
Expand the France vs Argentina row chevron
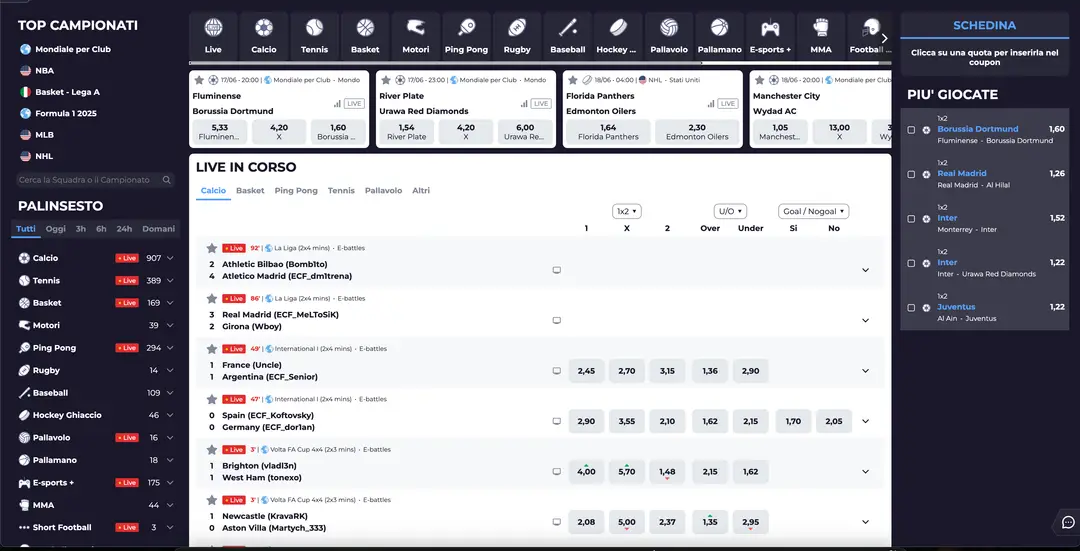click(x=866, y=371)
